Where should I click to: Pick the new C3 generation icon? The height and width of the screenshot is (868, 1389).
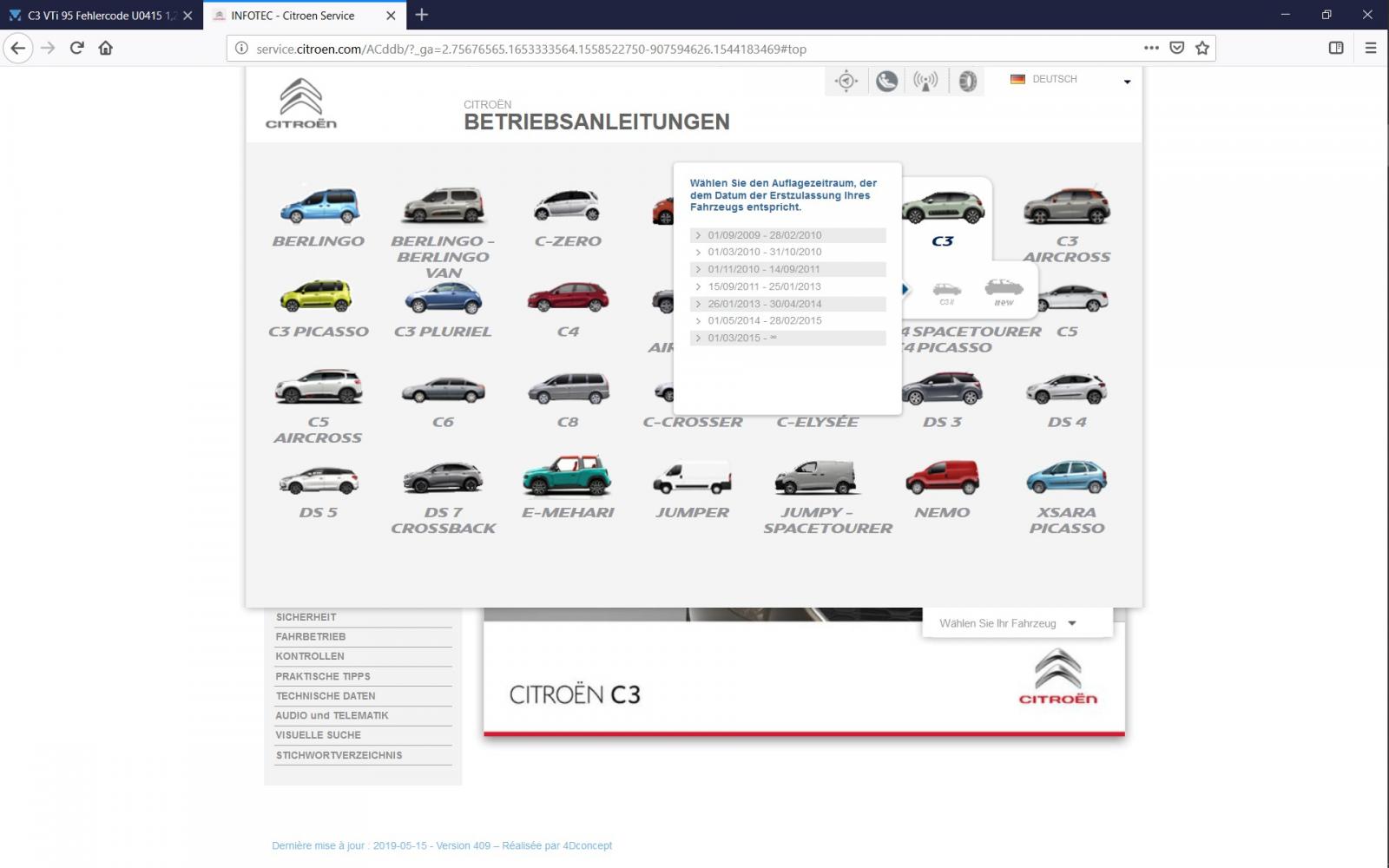(x=1004, y=293)
